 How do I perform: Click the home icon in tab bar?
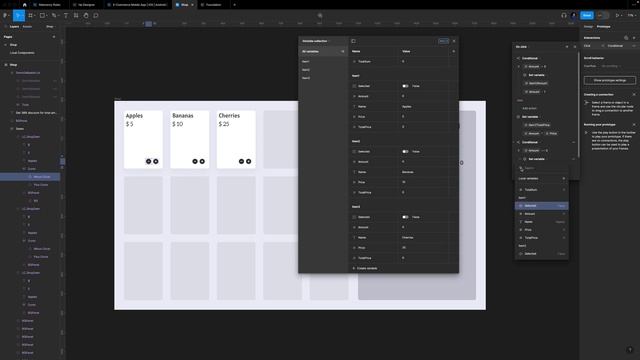tap(24, 5)
